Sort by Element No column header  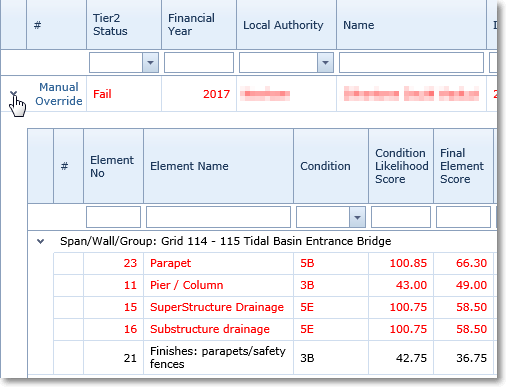click(113, 166)
